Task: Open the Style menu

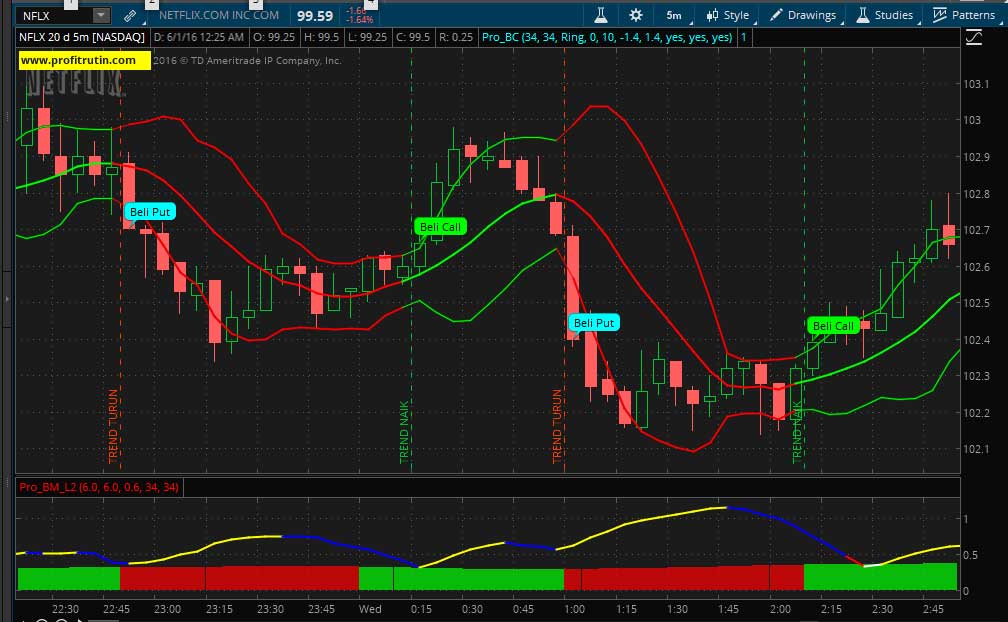Action: tap(728, 15)
